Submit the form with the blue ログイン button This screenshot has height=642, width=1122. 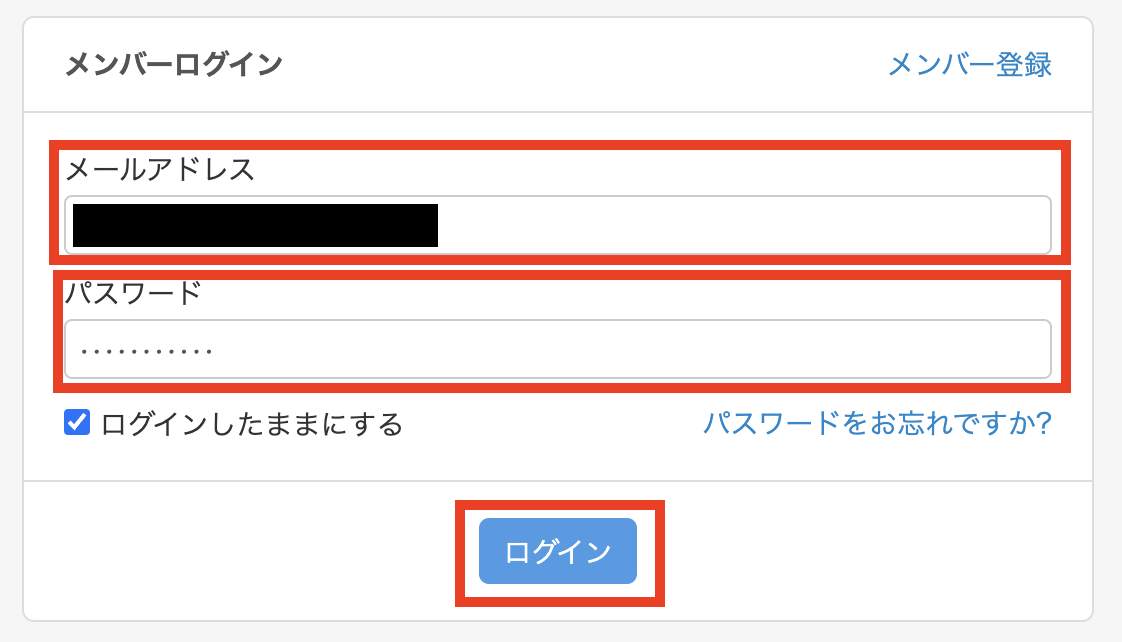(x=558, y=551)
